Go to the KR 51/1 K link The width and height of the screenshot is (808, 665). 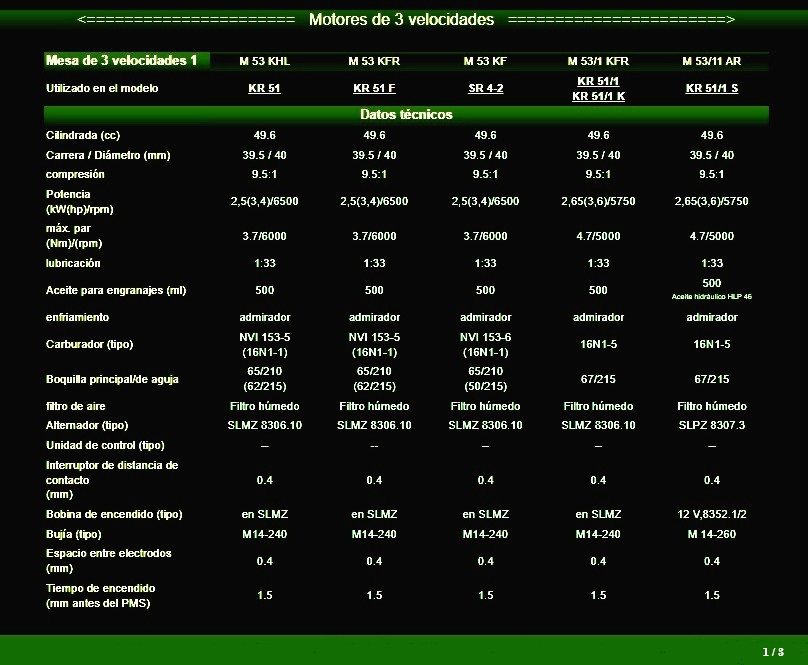click(x=598, y=96)
